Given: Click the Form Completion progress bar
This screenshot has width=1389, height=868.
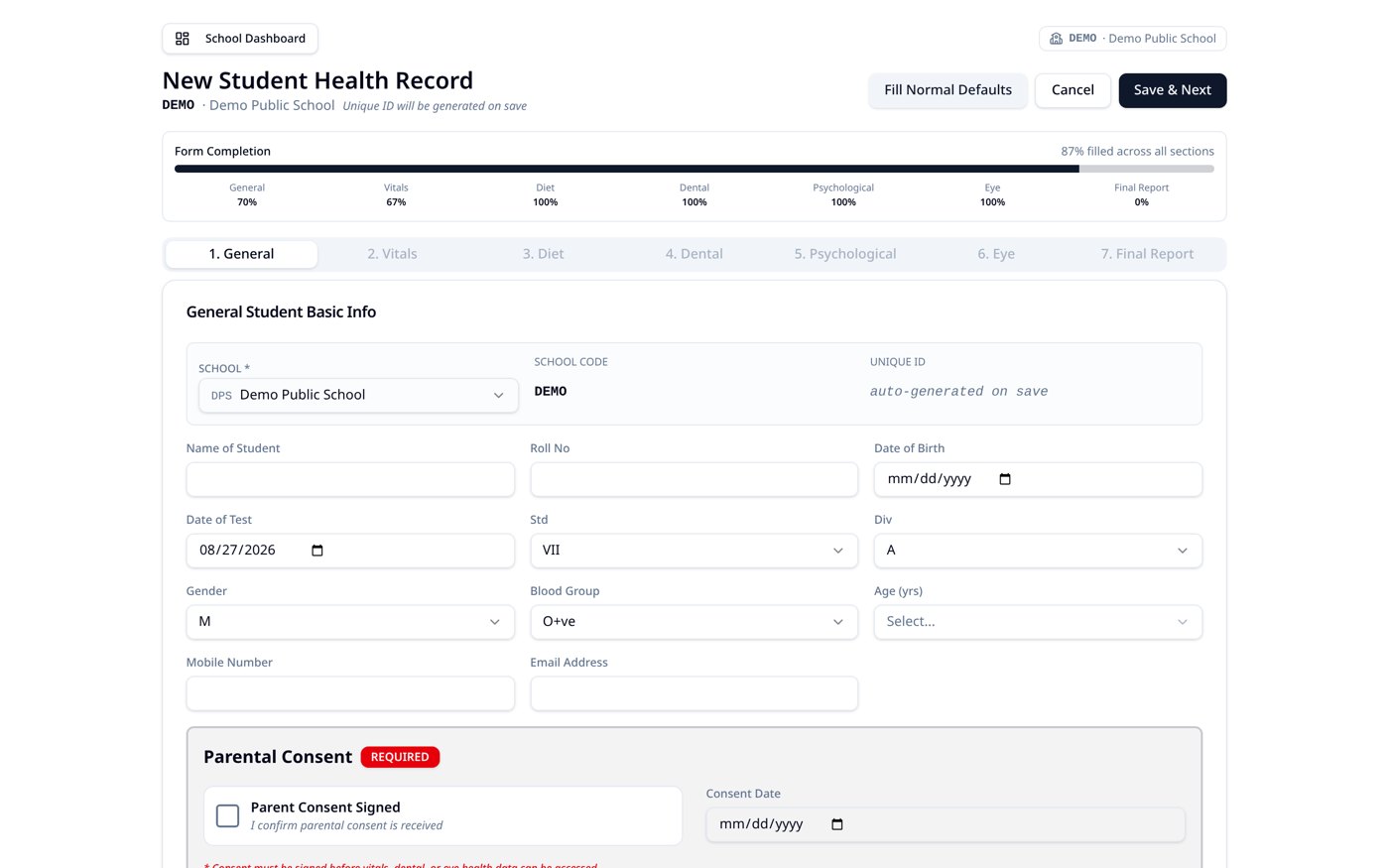Looking at the screenshot, I should [x=694, y=169].
